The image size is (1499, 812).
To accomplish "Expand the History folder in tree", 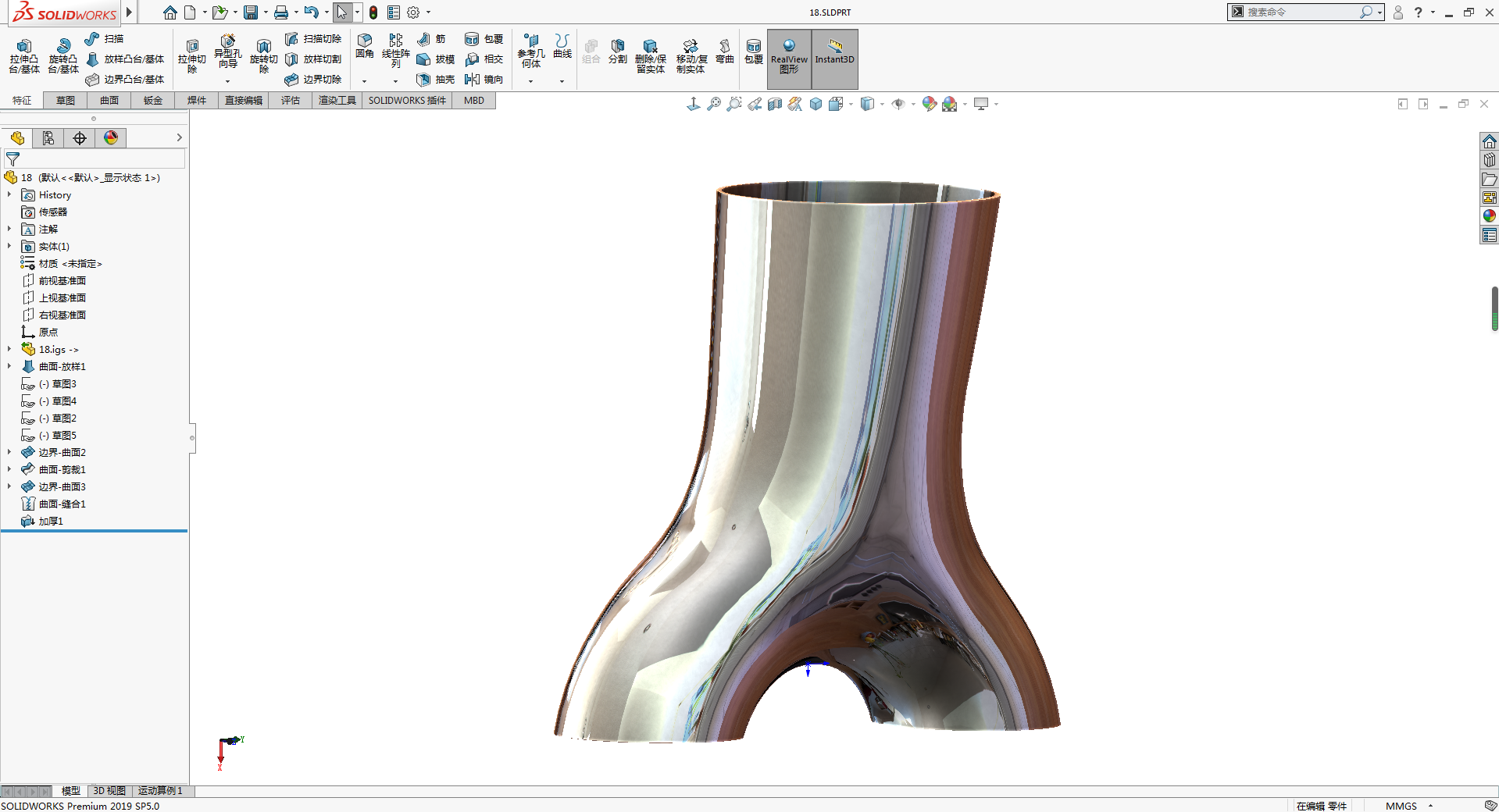I will click(9, 195).
